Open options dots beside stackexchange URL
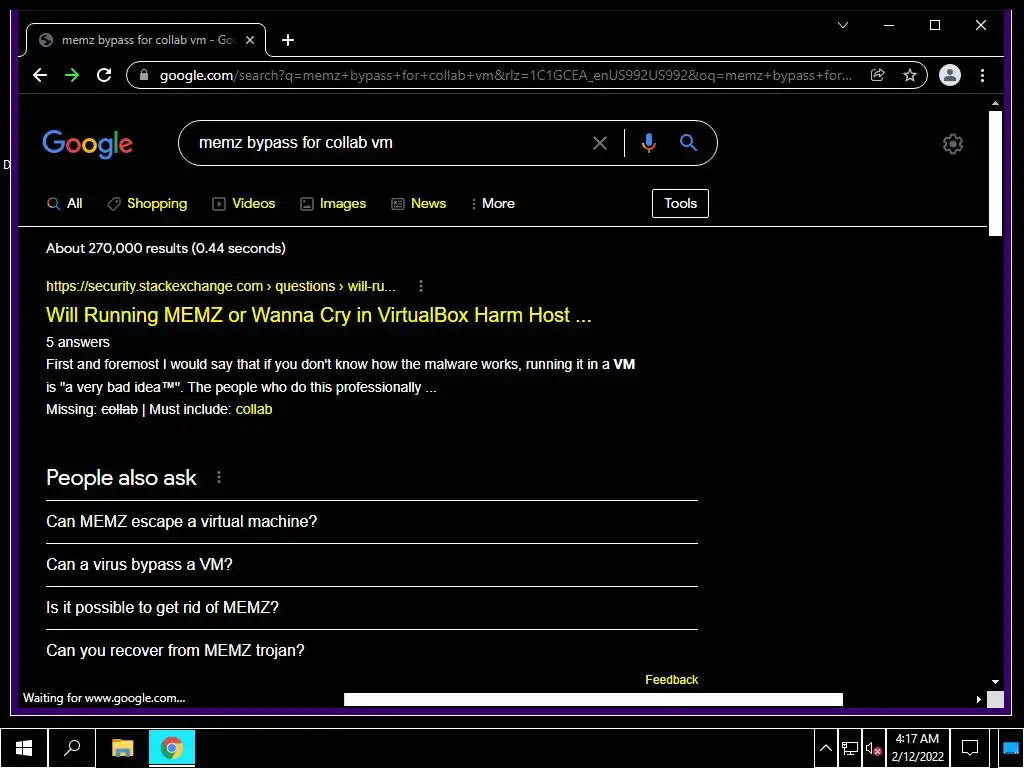Image resolution: width=1024 pixels, height=768 pixels. tap(421, 286)
